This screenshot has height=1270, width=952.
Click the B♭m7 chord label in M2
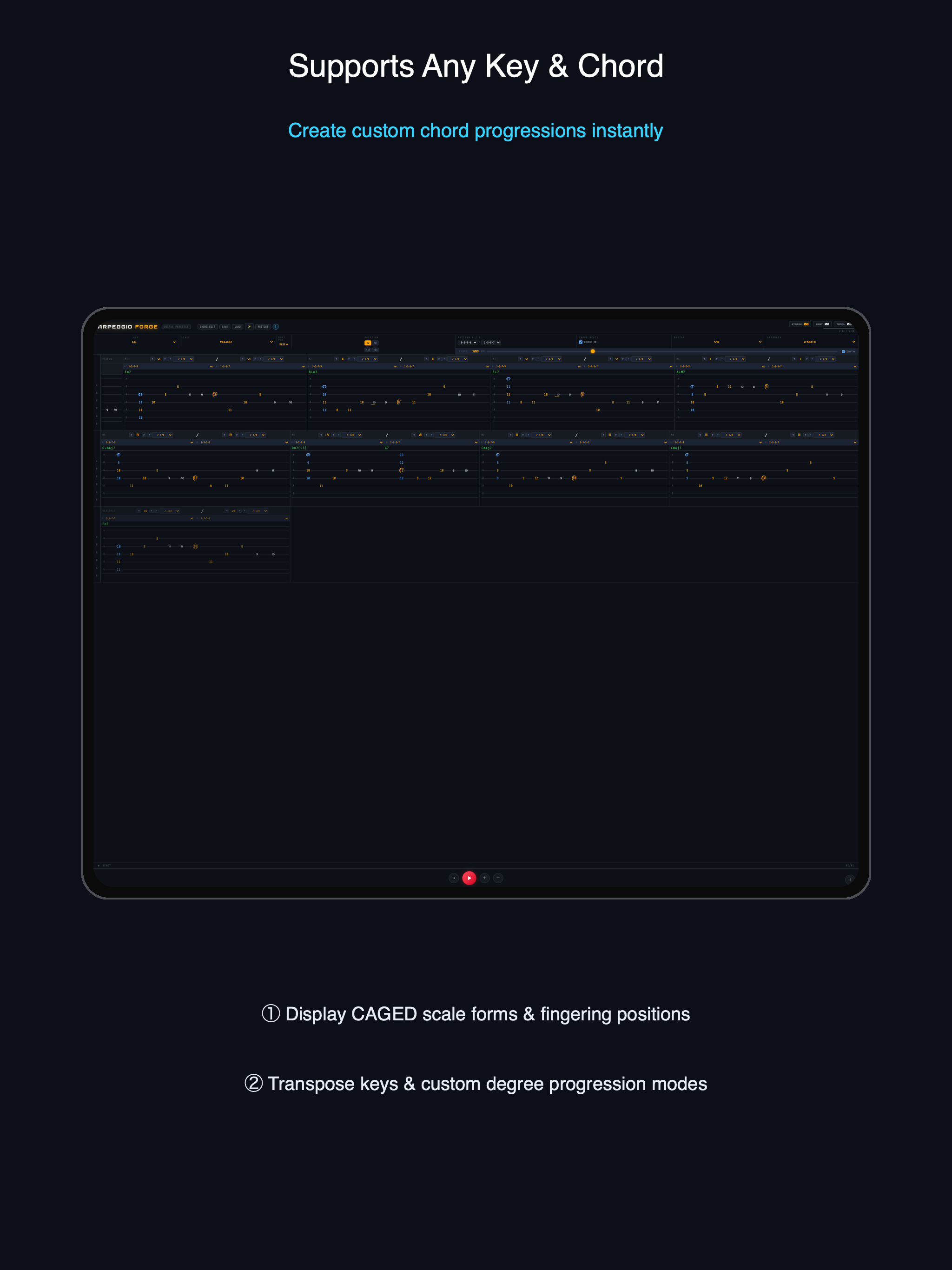point(313,372)
